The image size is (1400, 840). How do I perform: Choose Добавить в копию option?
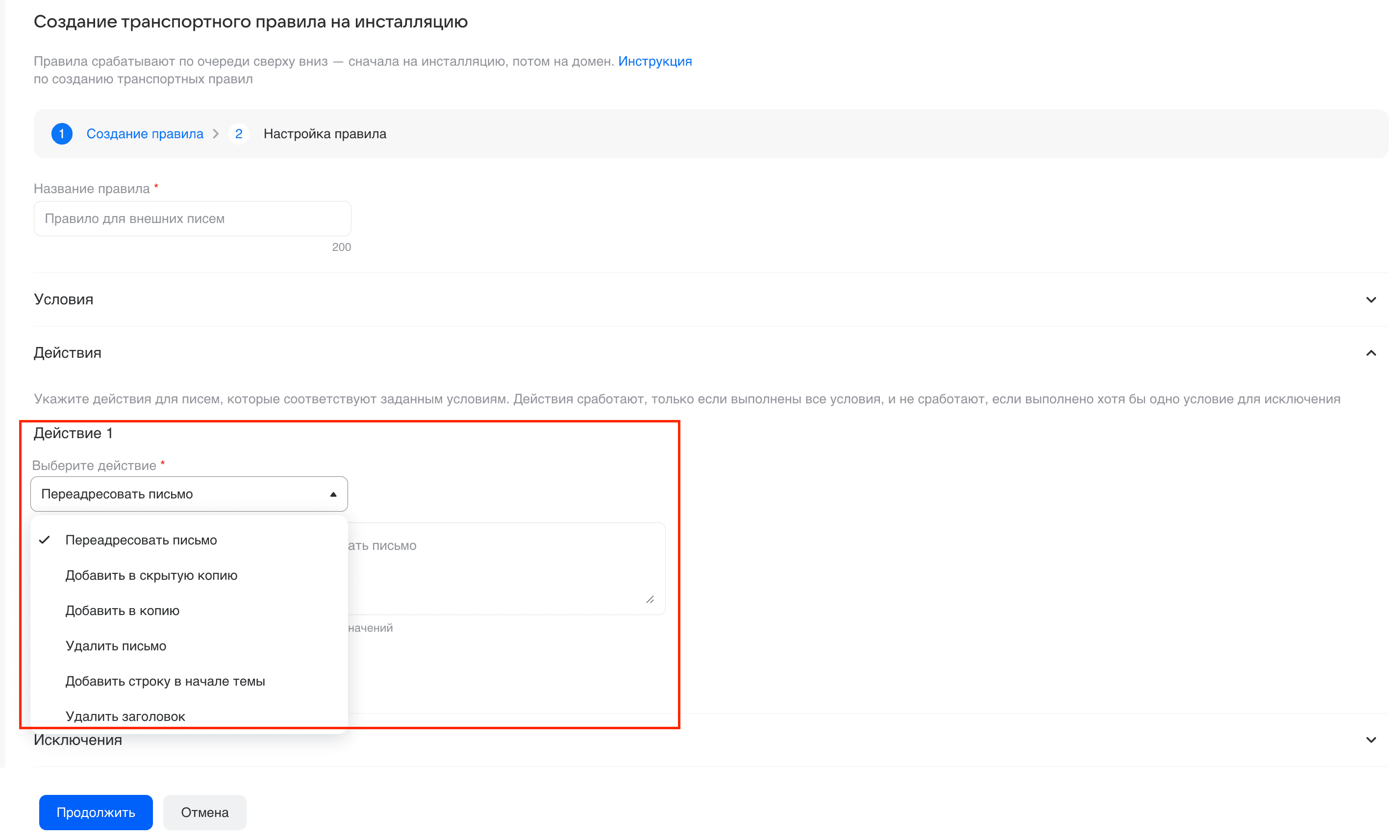pos(189,610)
